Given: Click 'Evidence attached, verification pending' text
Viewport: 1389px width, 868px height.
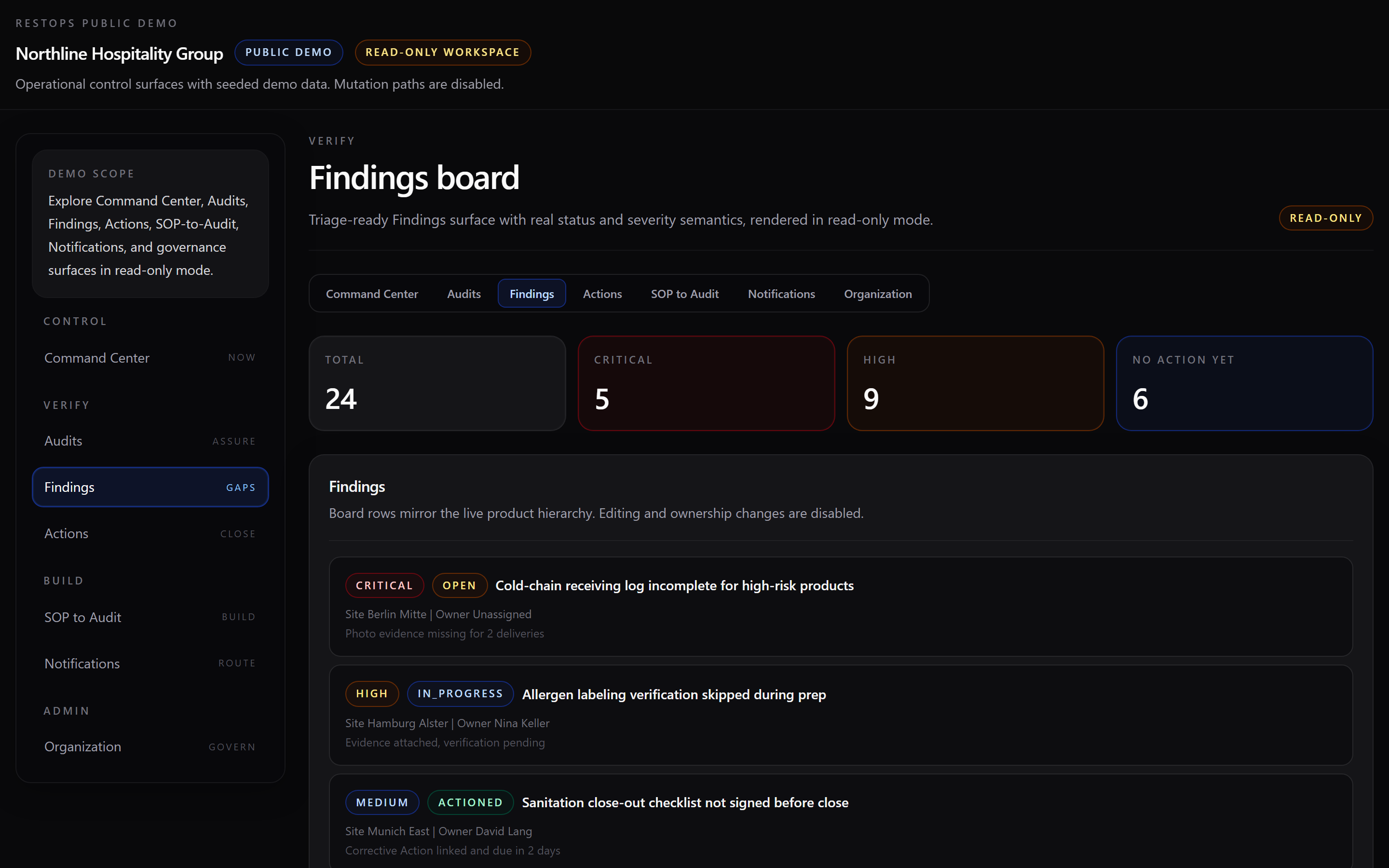Looking at the screenshot, I should pos(446,742).
